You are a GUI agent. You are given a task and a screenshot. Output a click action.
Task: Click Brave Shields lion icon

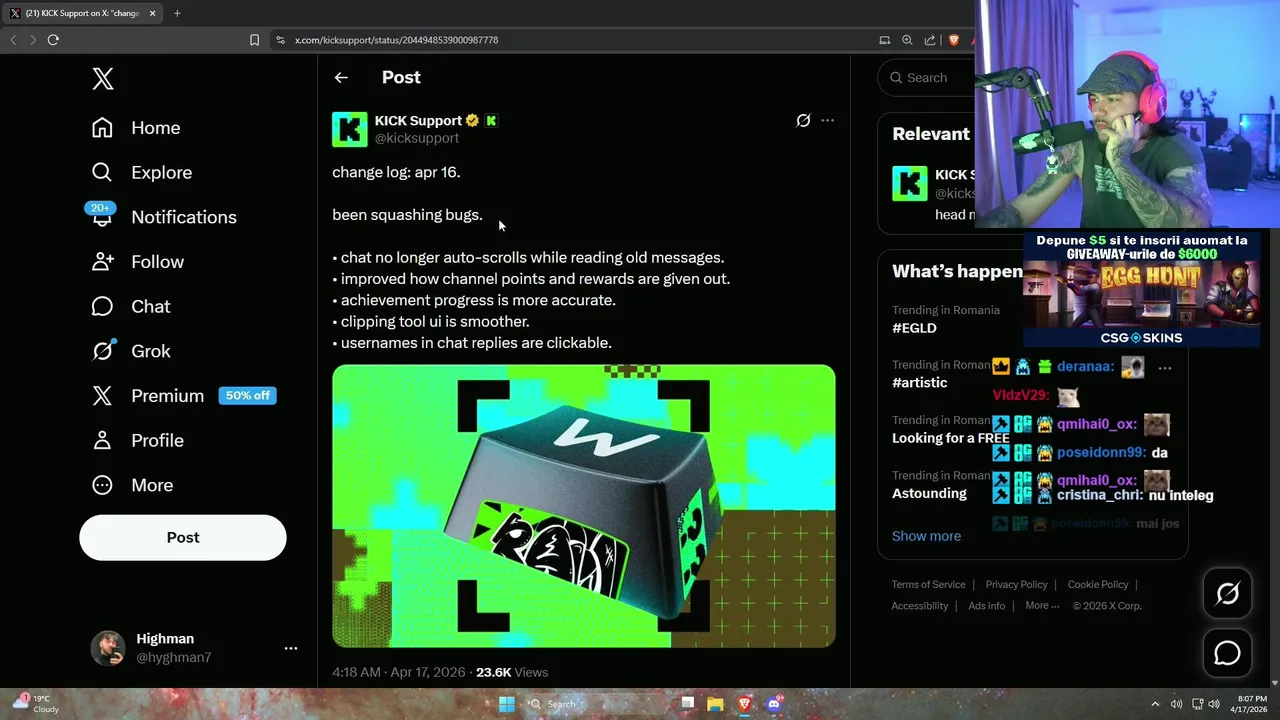953,40
